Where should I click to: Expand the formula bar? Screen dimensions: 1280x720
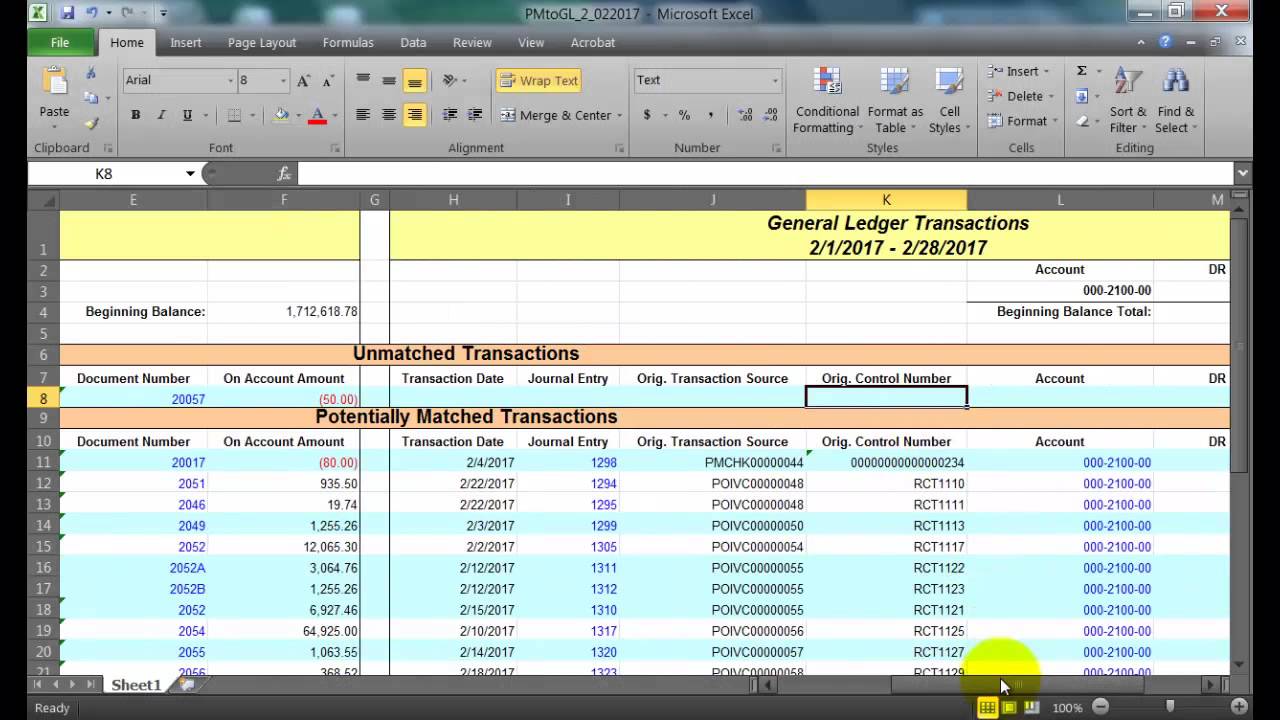1242,174
